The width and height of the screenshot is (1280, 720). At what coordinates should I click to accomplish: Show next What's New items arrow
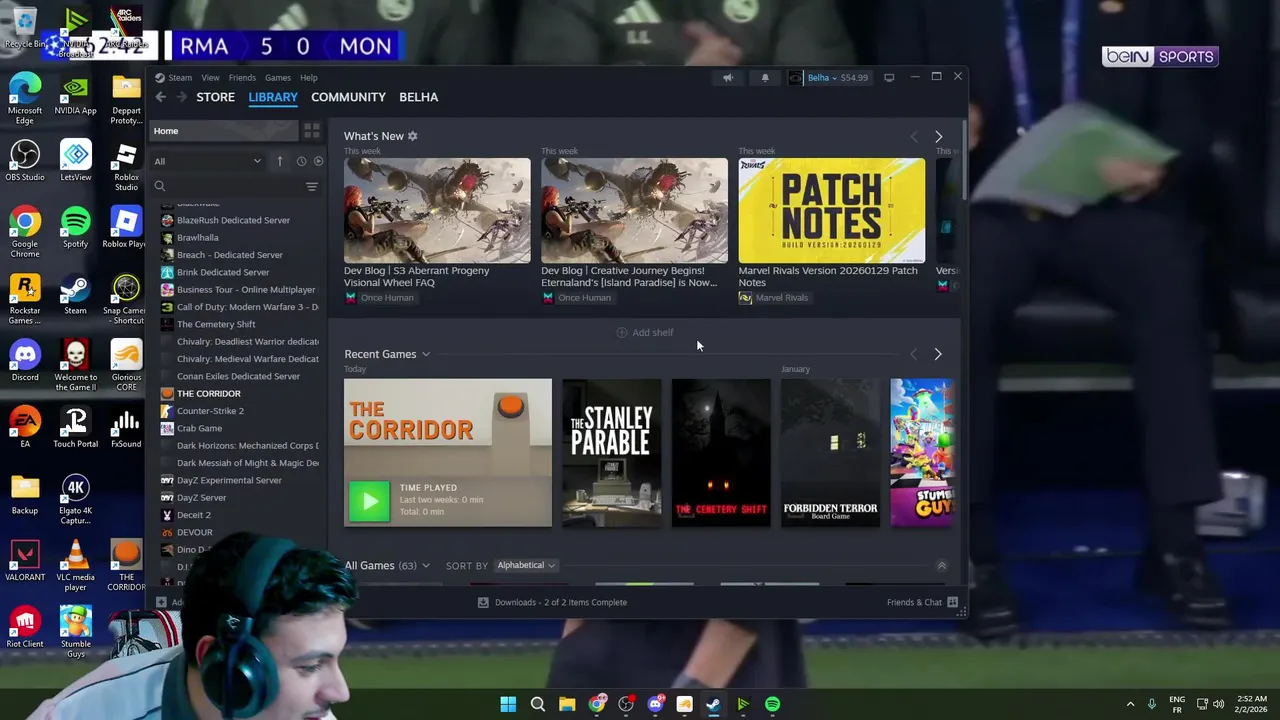coord(938,137)
